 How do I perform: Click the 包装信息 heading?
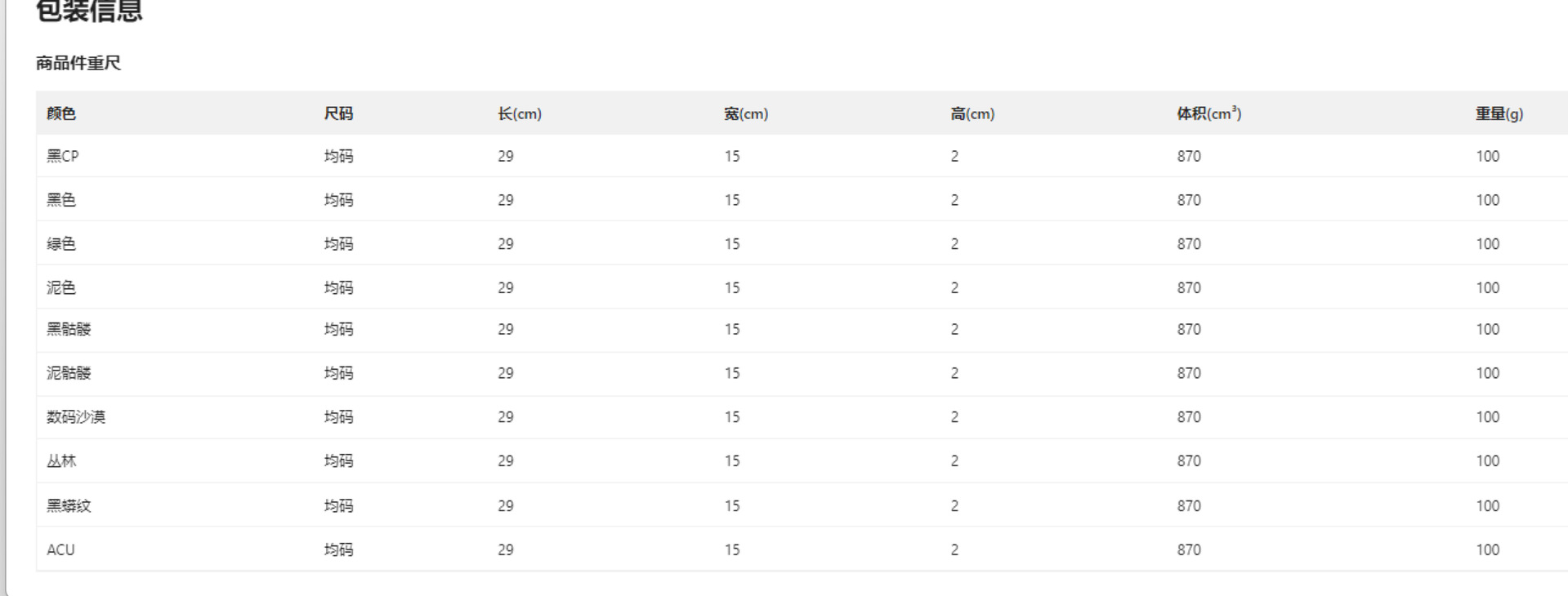tap(90, 11)
